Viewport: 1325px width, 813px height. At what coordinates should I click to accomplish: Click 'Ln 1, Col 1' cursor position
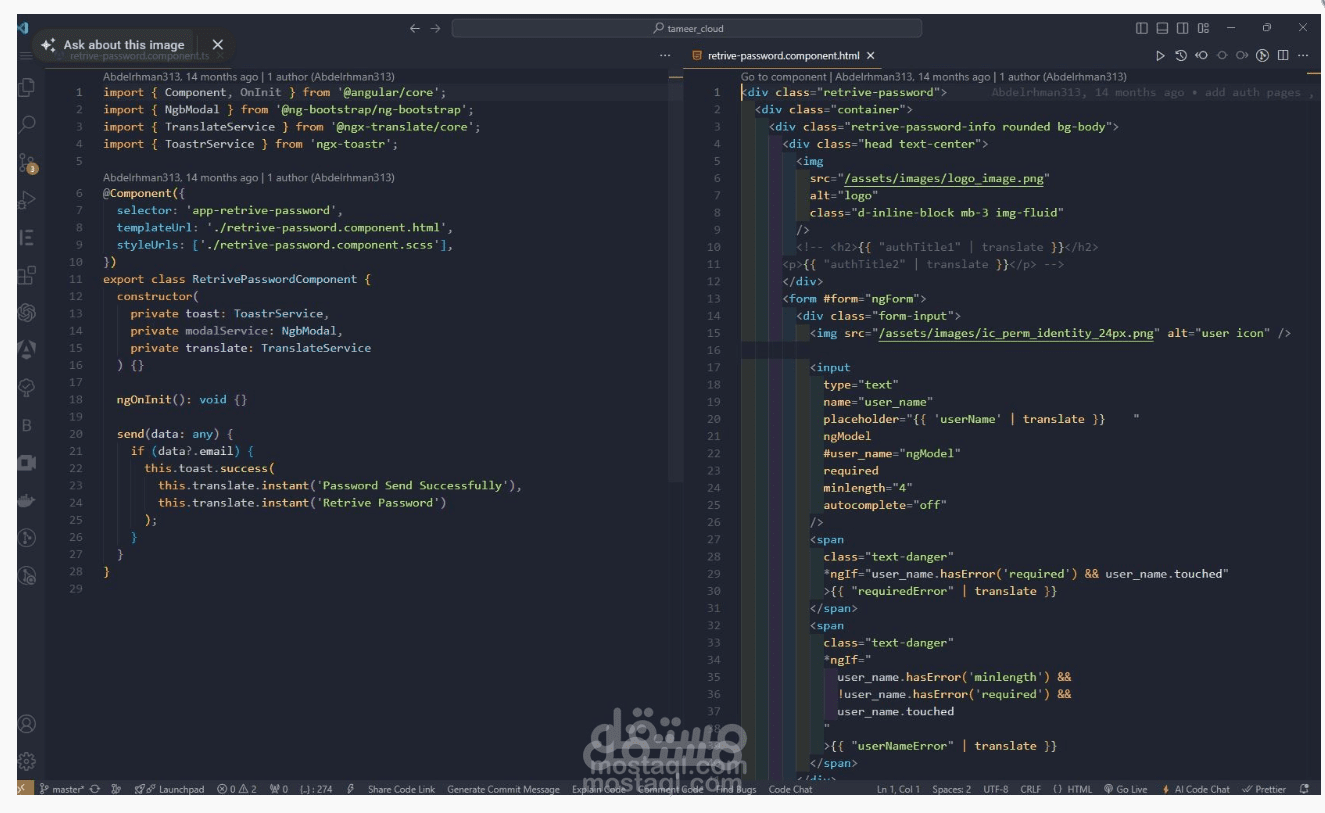coord(898,789)
